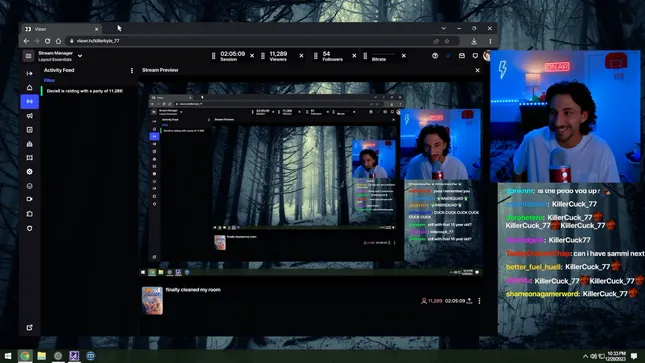The image size is (645, 363).
Task: Open the Settings gear in sidebar
Action: 30,172
